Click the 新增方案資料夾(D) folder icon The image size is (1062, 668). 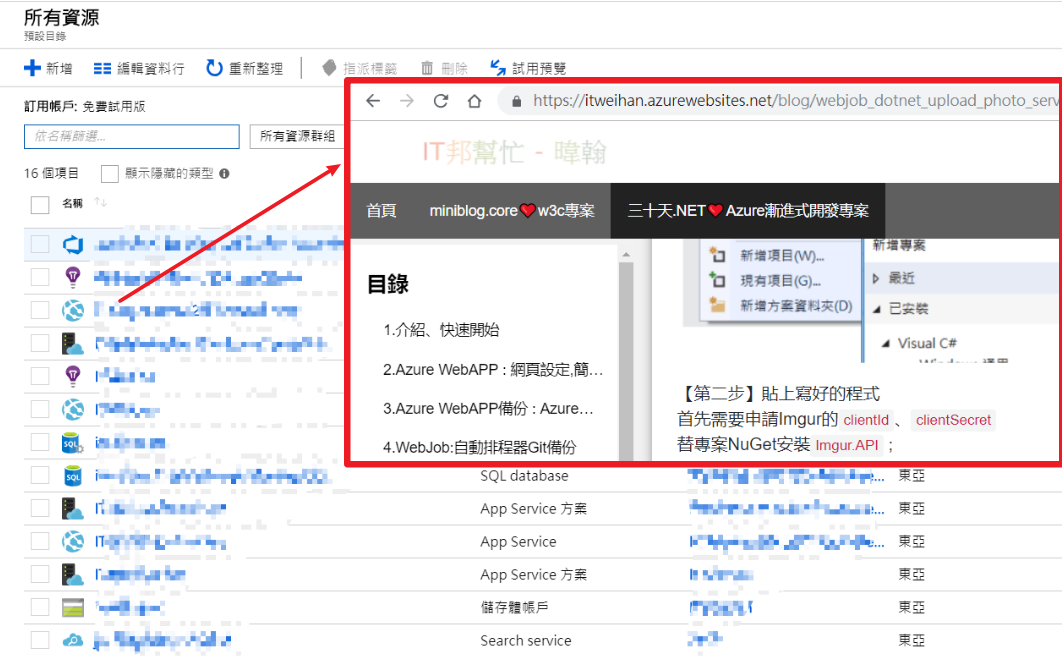[x=717, y=306]
